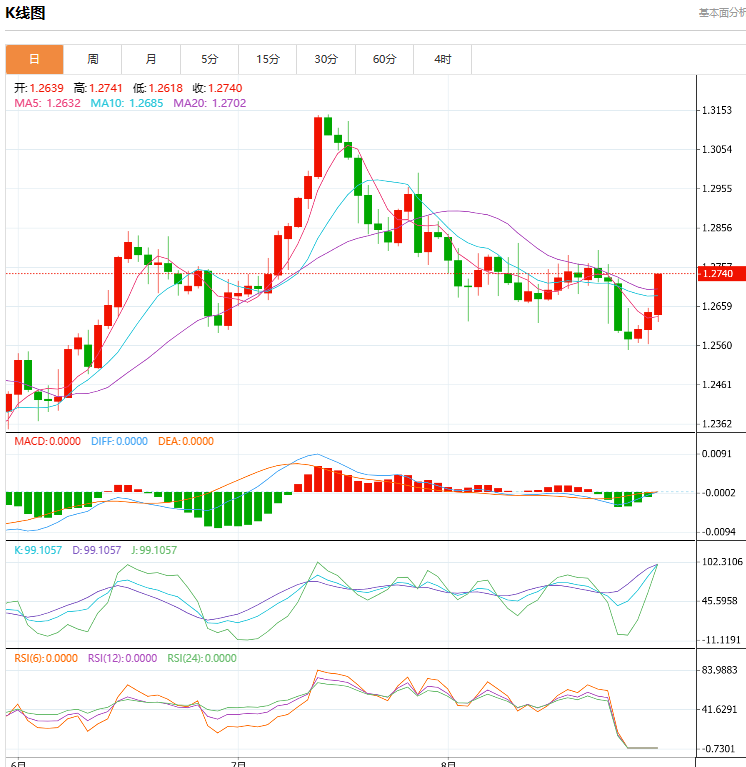Click the 1.2560 price axis label

(717, 345)
